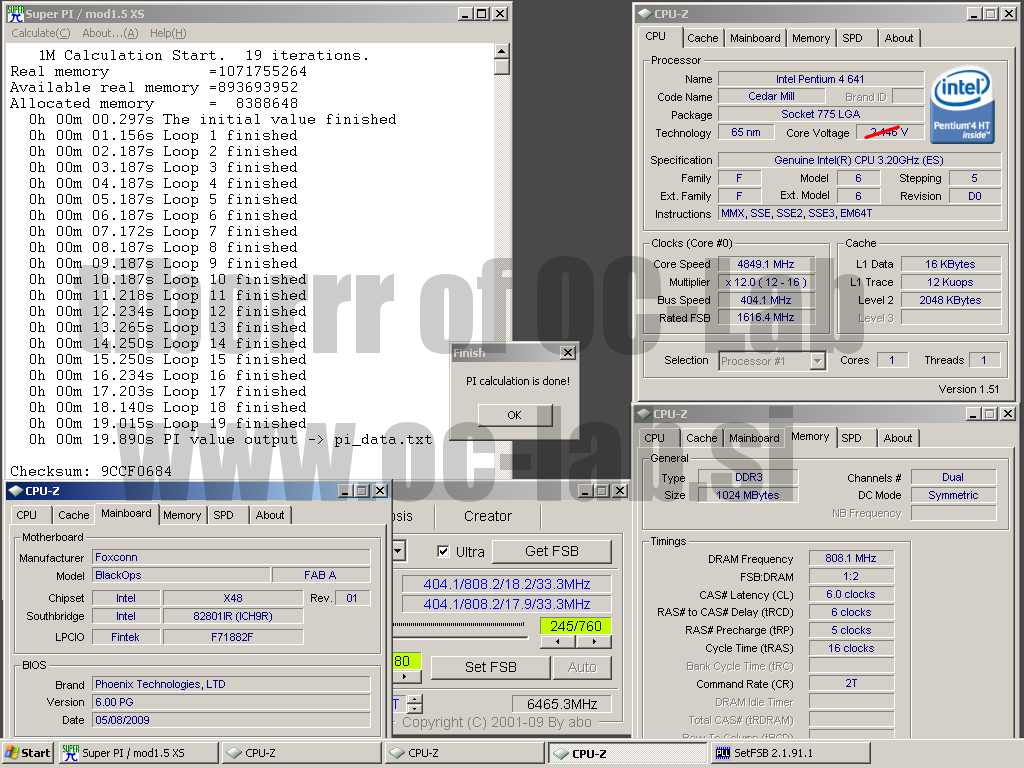This screenshot has width=1024, height=768.
Task: Click the title bar icon of the CPU-Z Memory window
Action: tap(644, 413)
